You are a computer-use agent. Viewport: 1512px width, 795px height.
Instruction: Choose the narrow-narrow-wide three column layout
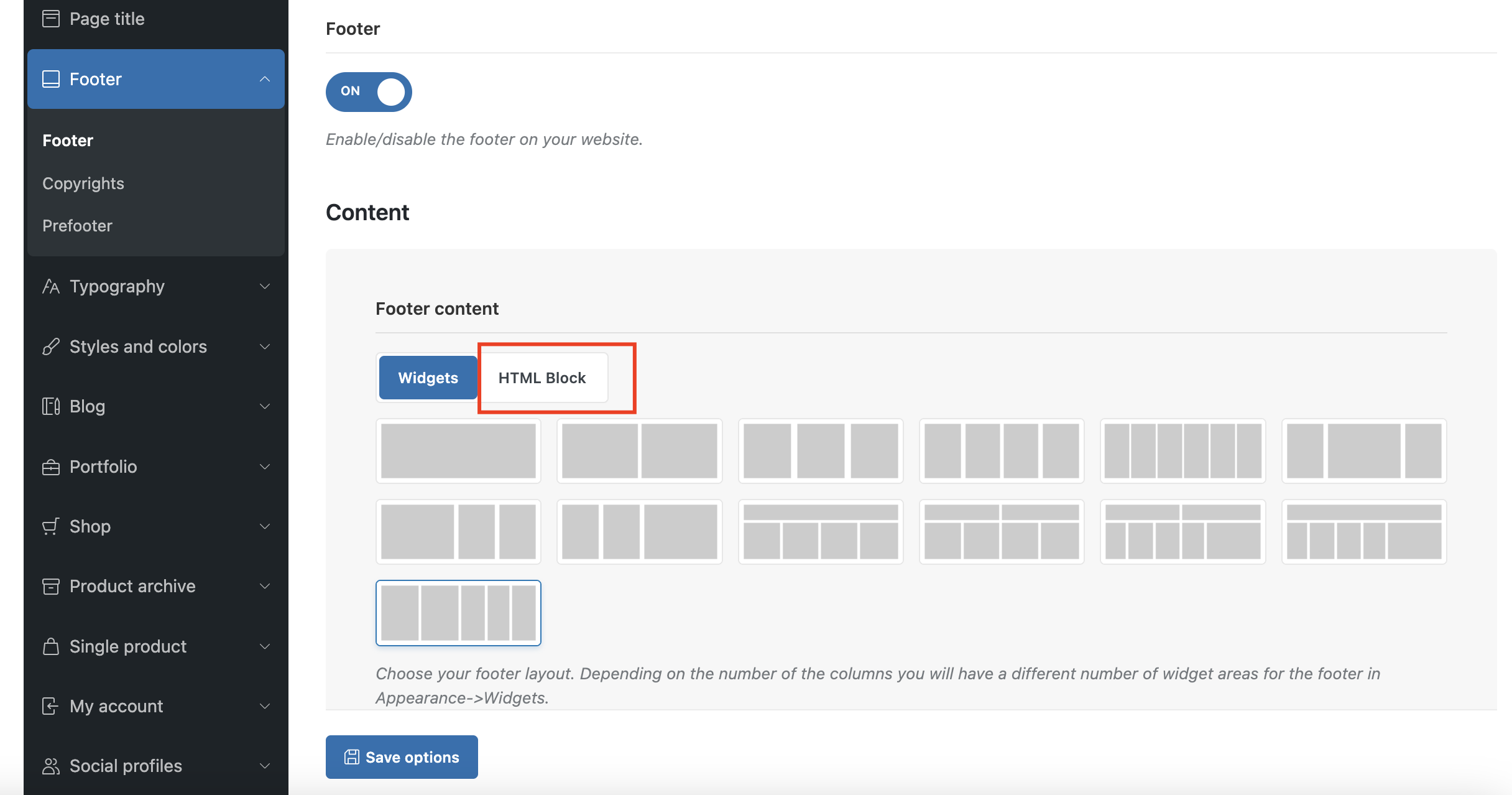click(x=639, y=532)
